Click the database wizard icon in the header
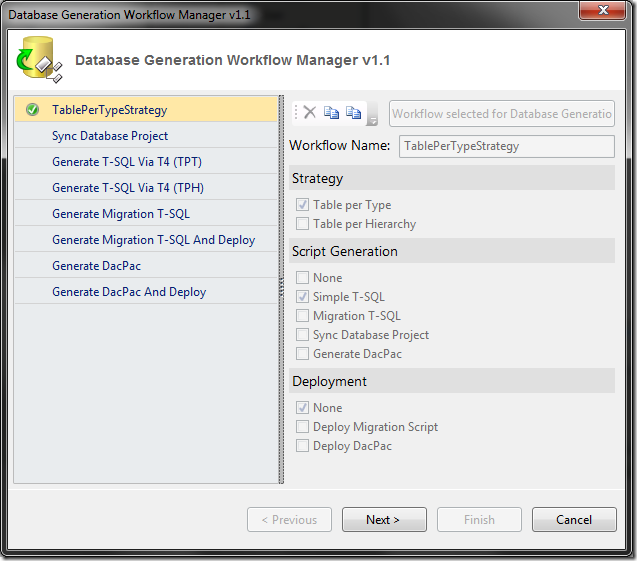 [x=39, y=60]
